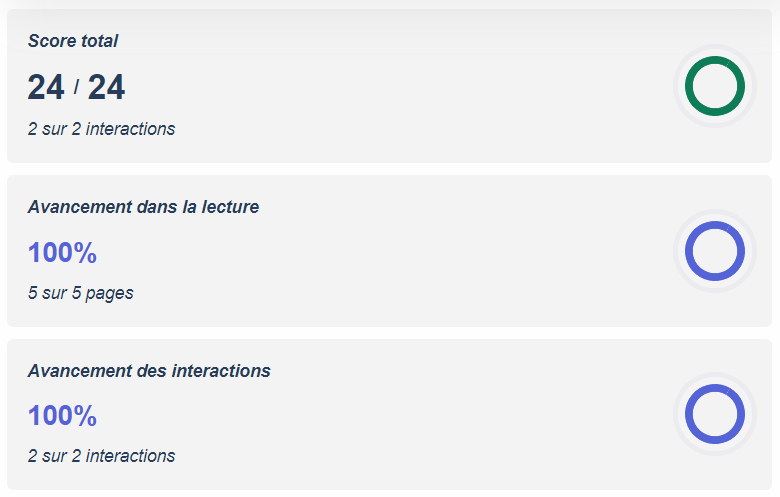780x497 pixels.
Task: Click the second 24, the maximum score
Action: click(106, 88)
